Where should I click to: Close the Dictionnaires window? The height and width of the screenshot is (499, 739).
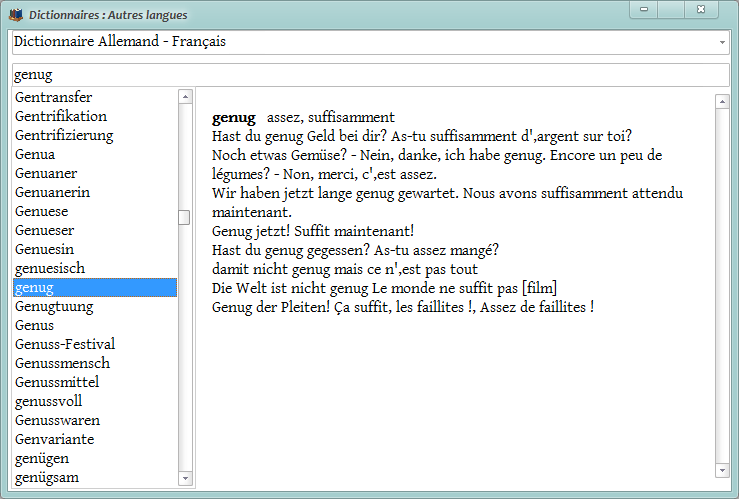701,9
